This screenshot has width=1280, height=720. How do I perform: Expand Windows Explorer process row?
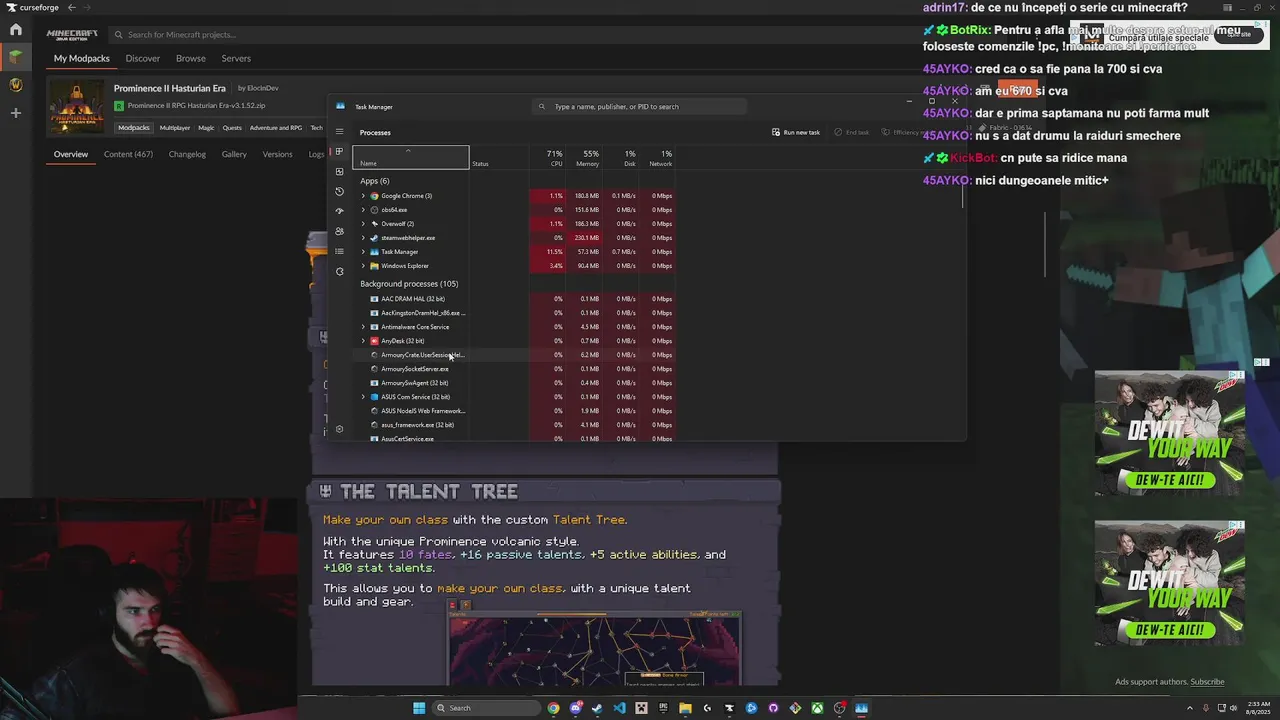point(363,266)
